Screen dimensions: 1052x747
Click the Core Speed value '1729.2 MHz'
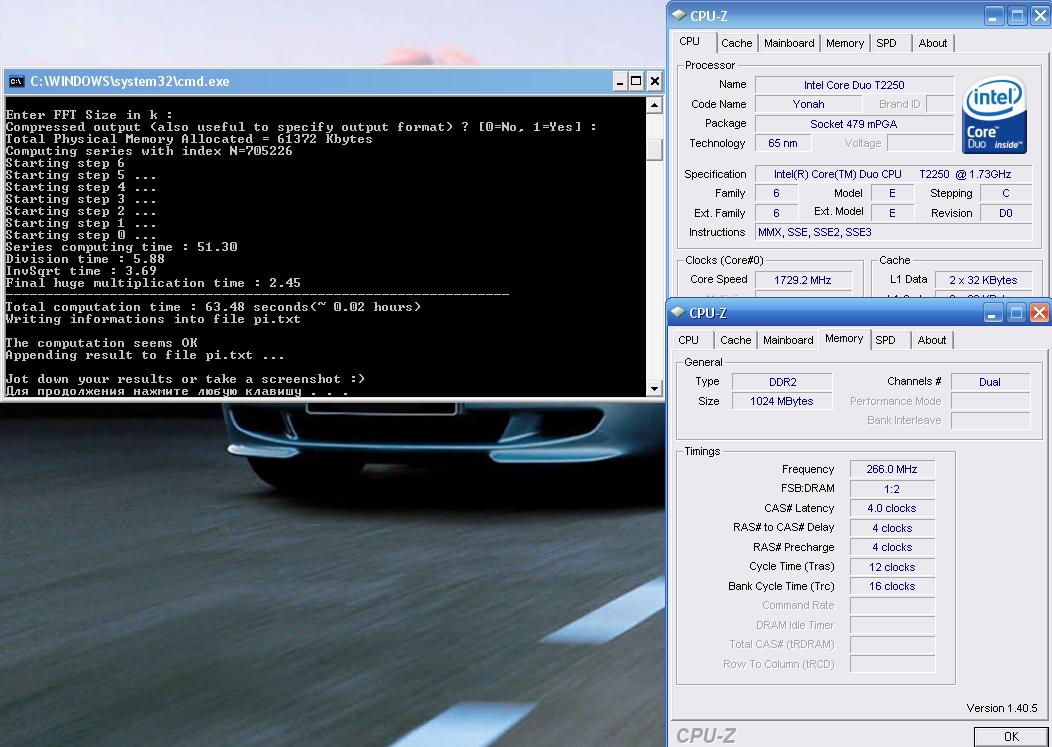tap(803, 280)
